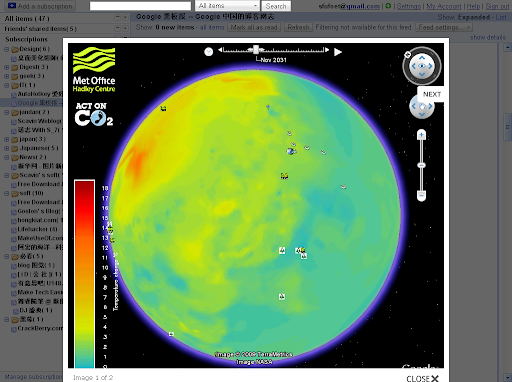Click the Search button in Reader
512x382 pixels.
pos(276,6)
